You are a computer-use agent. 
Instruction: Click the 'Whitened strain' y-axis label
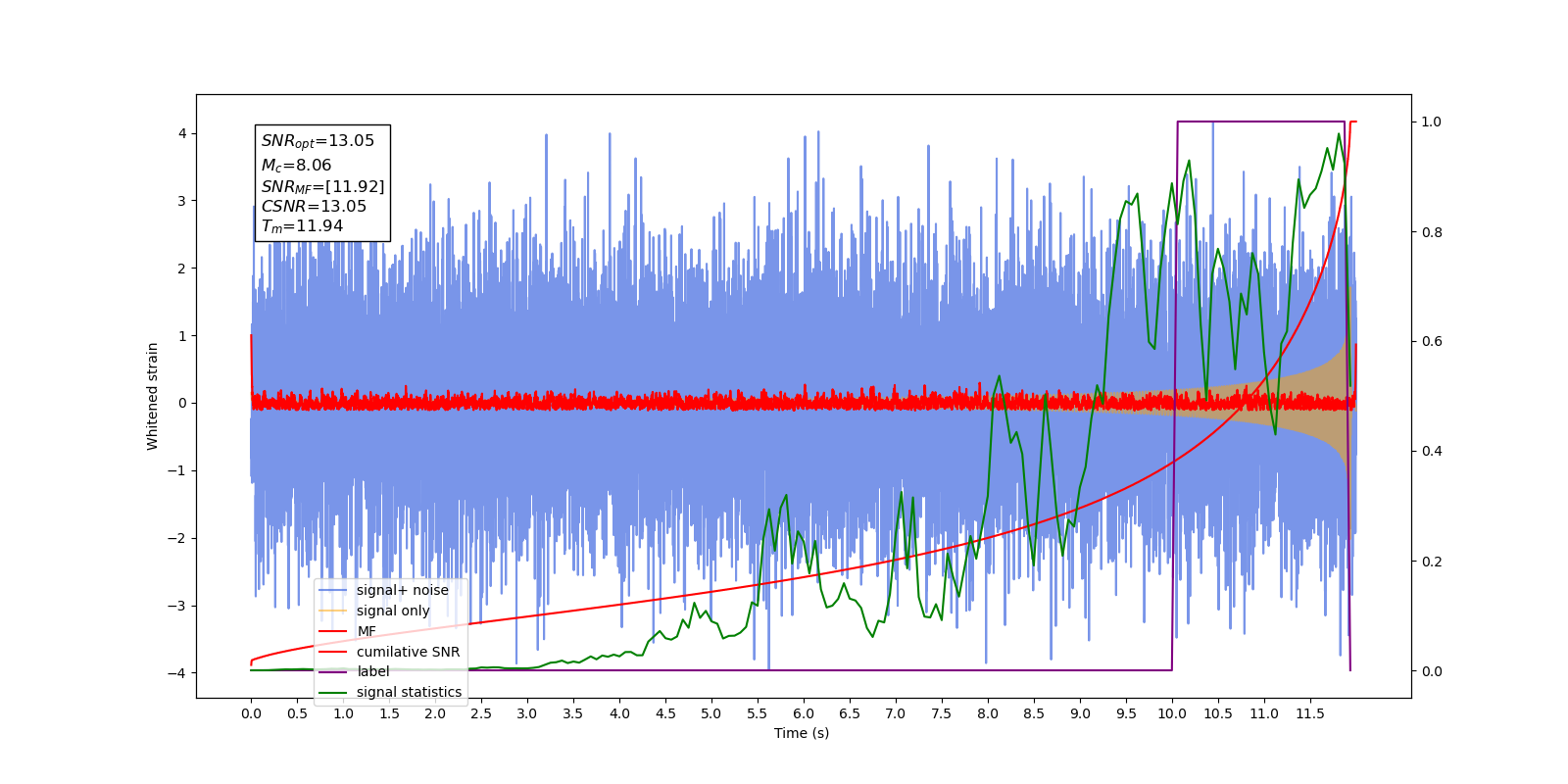tap(153, 396)
